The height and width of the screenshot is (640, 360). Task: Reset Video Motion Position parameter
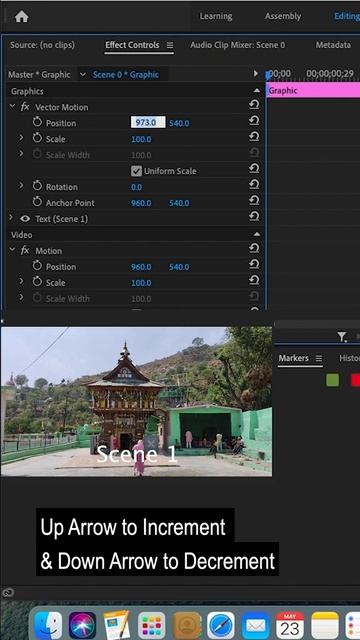(254, 264)
